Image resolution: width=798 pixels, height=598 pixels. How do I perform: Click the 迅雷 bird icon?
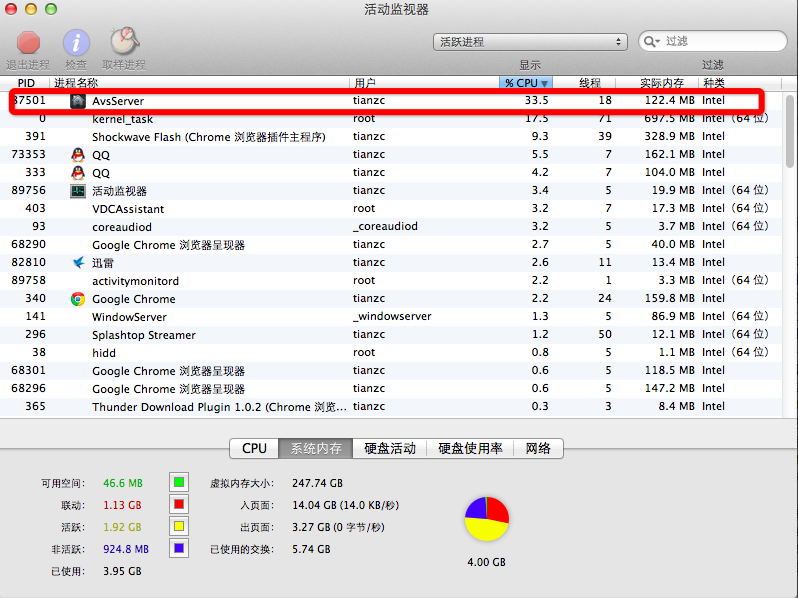[78, 263]
